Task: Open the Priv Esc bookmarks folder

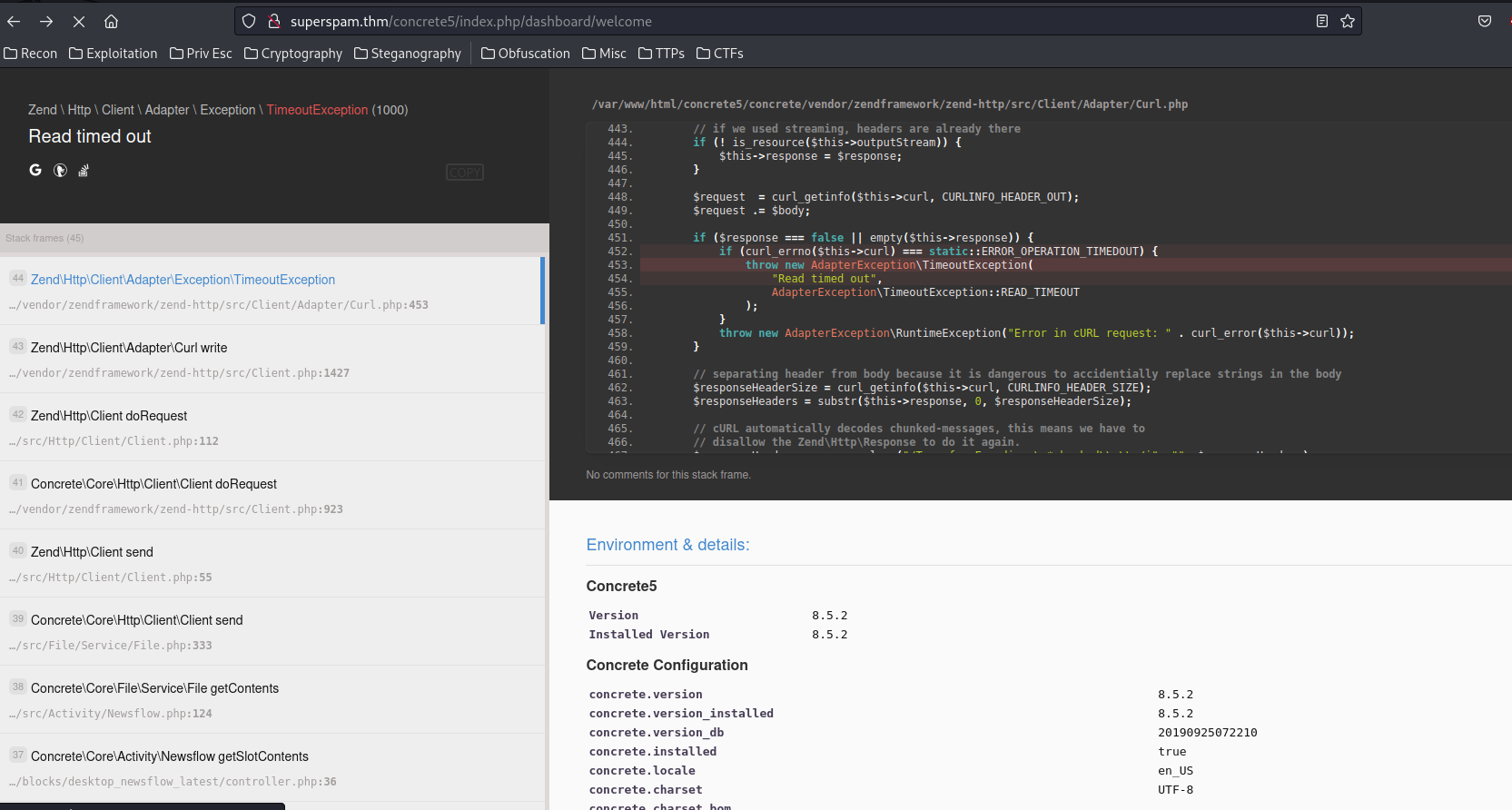Action: [x=201, y=54]
